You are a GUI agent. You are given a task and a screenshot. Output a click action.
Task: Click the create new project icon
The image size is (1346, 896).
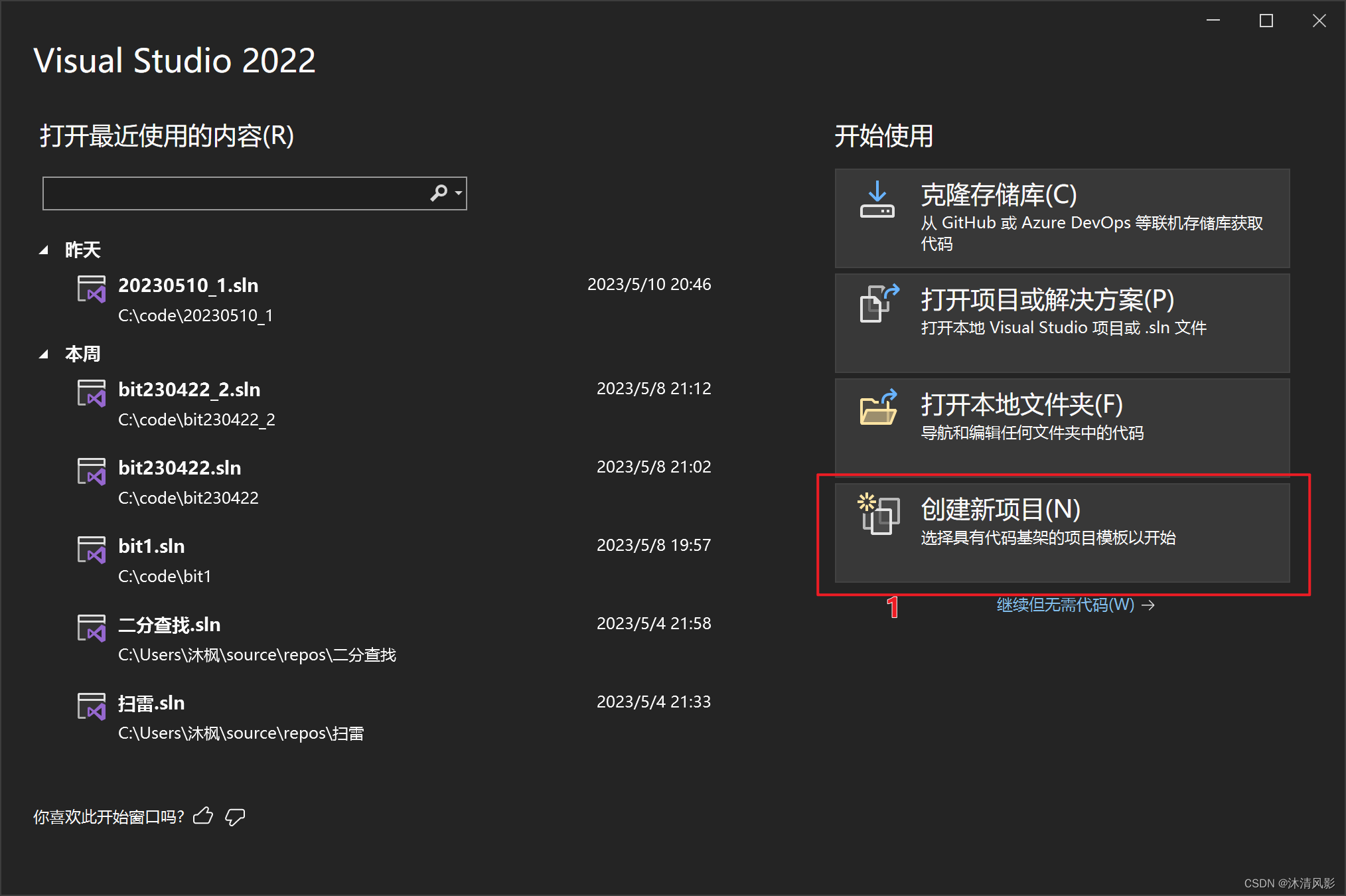[879, 513]
